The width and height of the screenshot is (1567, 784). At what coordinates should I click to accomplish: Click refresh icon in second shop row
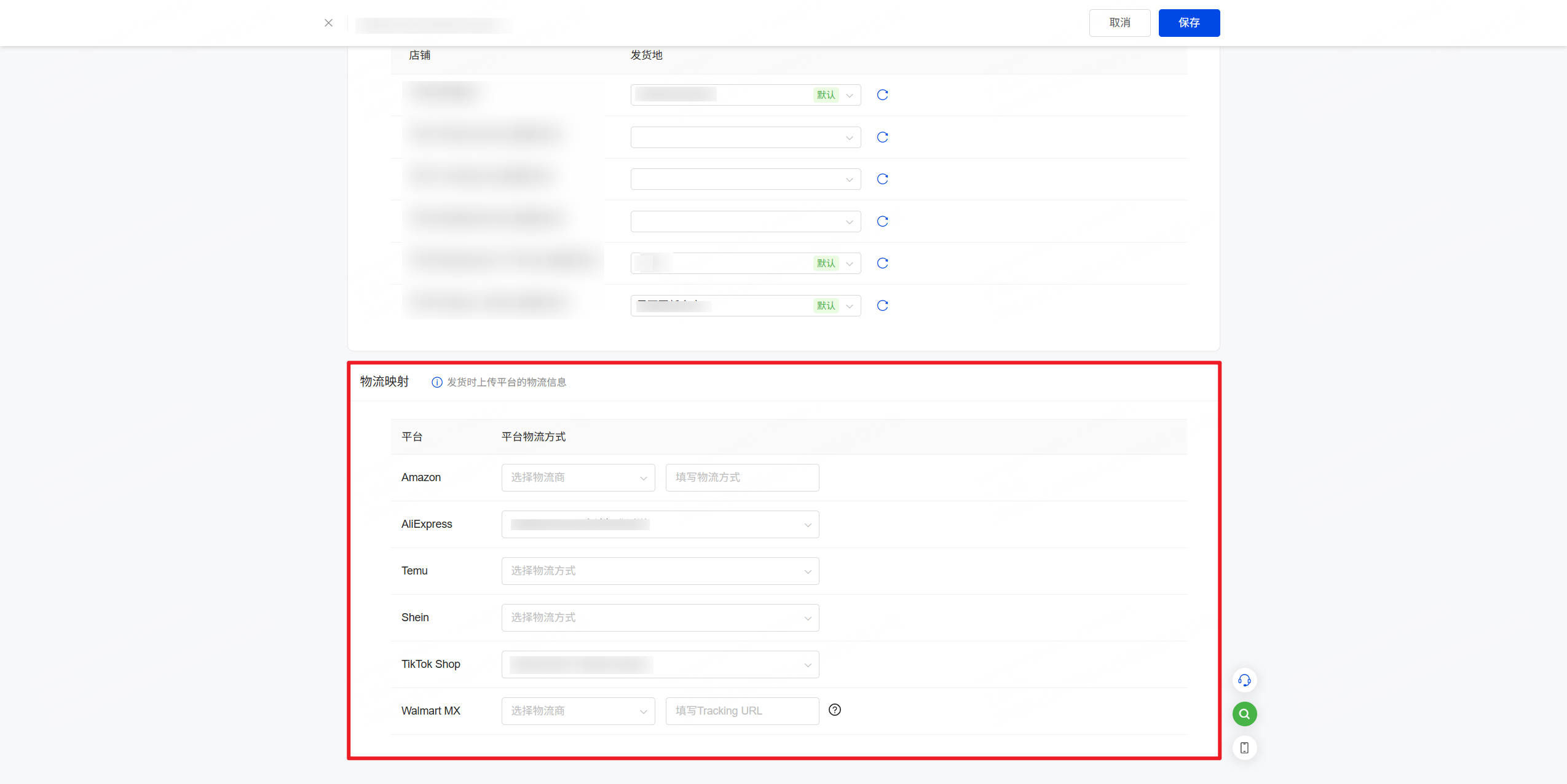[882, 137]
